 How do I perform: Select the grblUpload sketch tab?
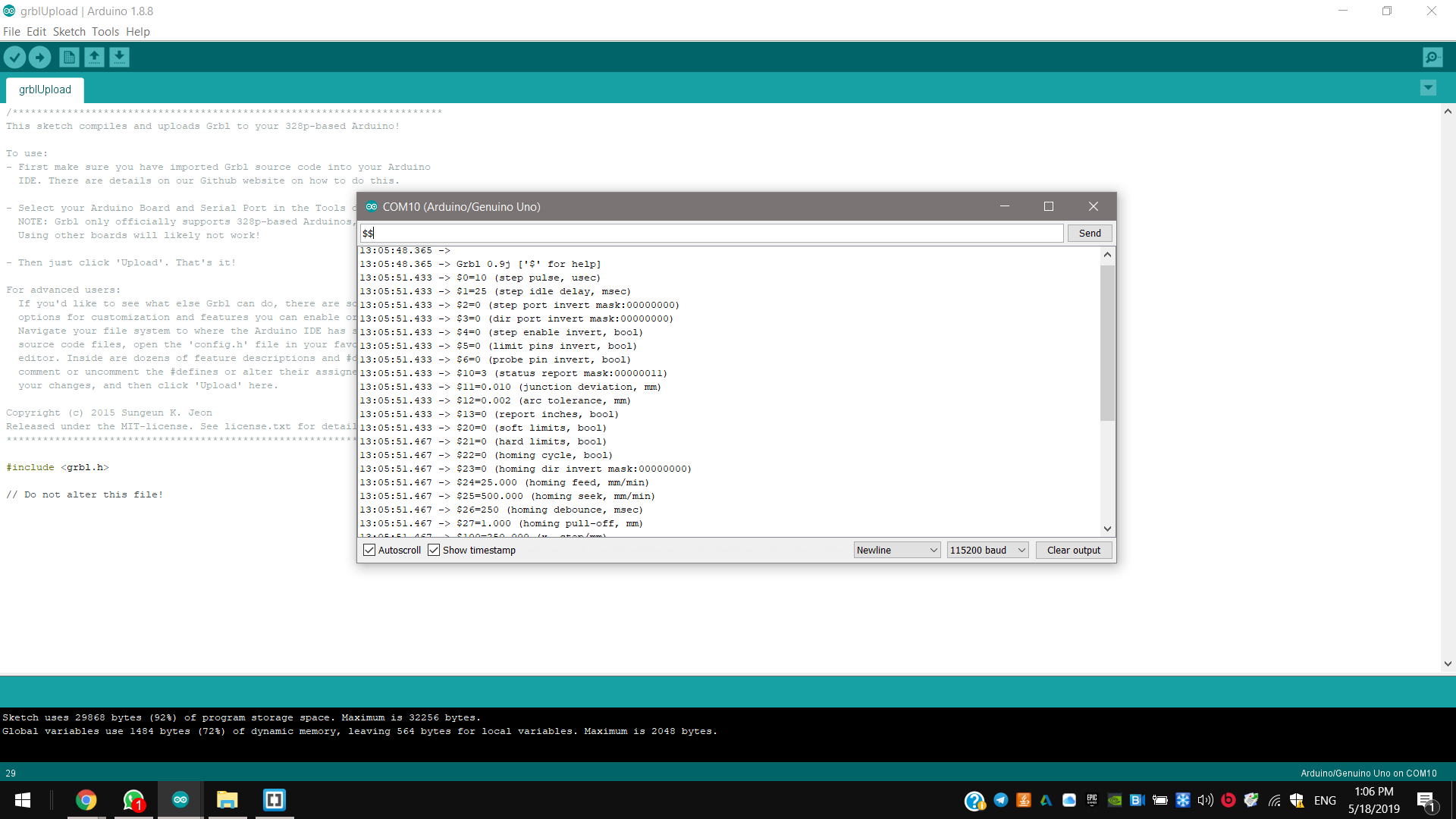pos(45,89)
